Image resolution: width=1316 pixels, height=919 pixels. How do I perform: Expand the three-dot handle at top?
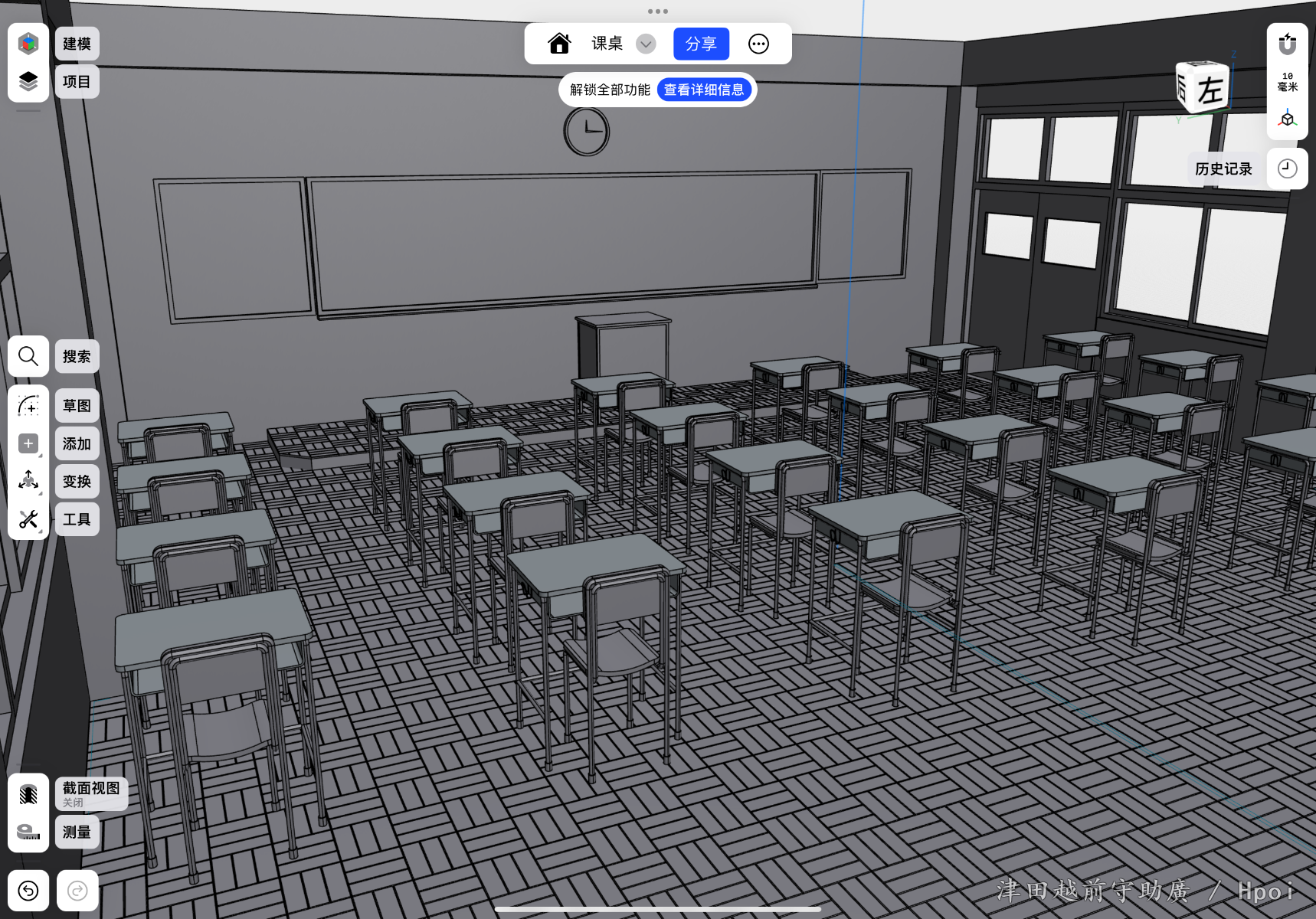(657, 11)
